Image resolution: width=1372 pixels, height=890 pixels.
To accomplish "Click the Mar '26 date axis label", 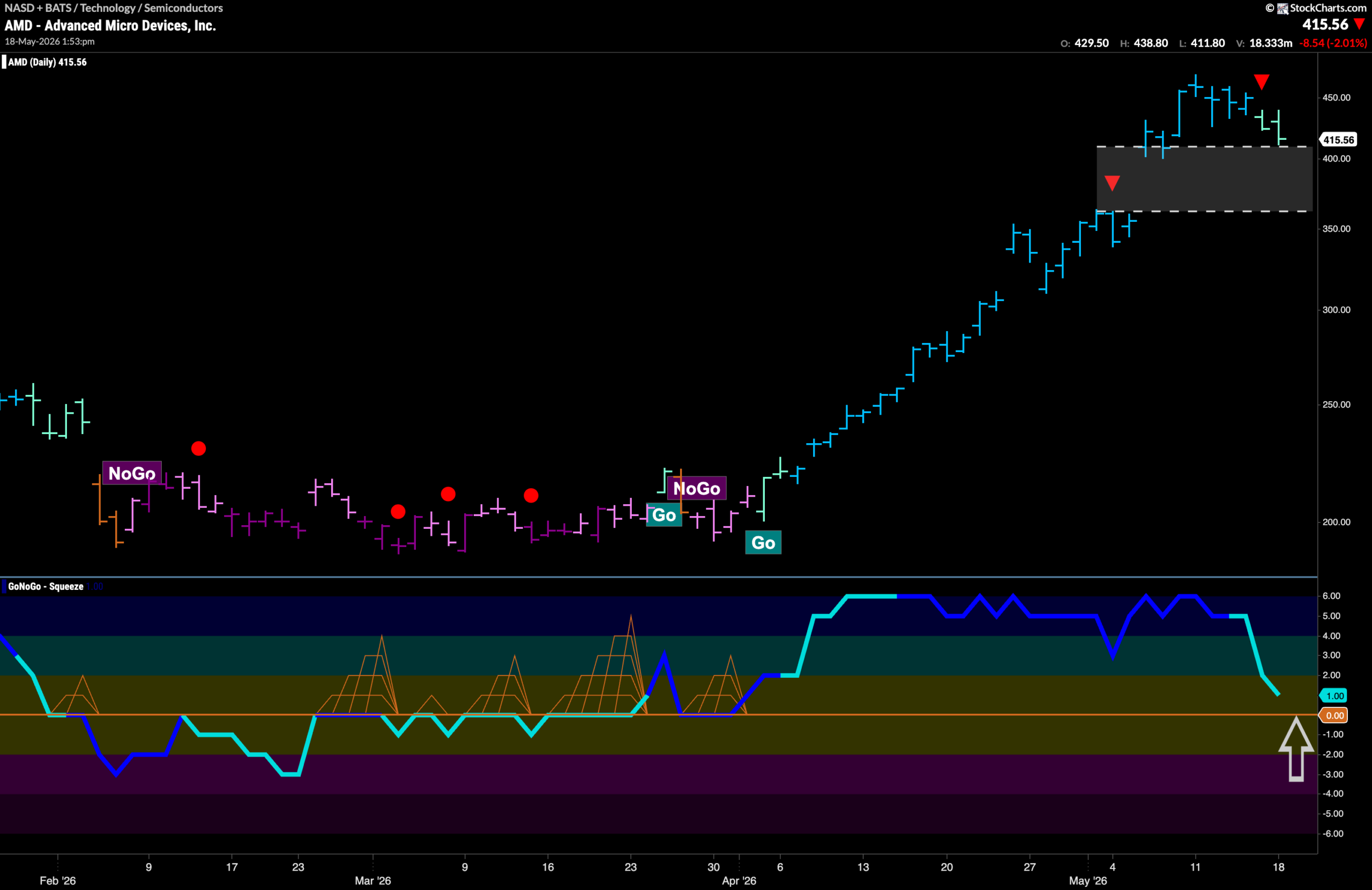I will click(372, 880).
